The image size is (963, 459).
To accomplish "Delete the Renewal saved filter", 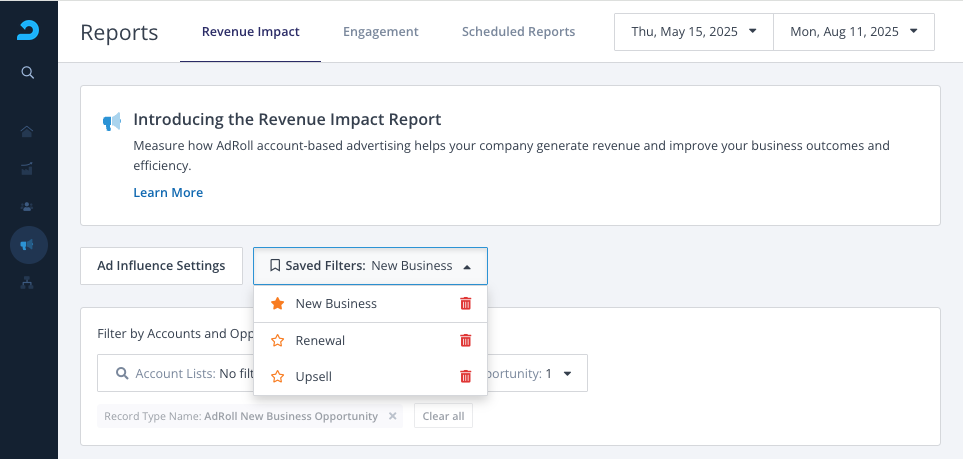I will [465, 340].
